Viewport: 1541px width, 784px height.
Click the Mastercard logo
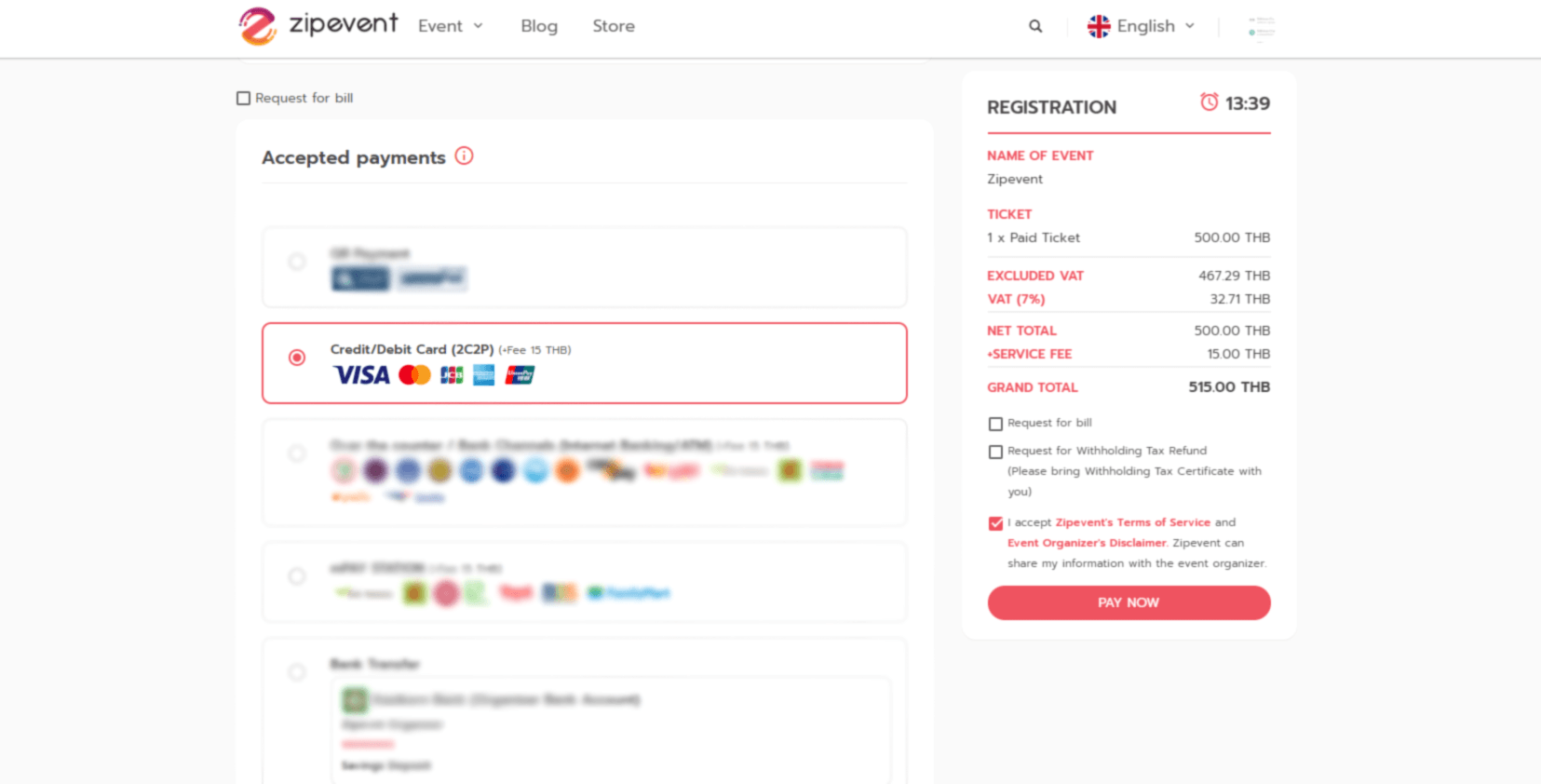[x=414, y=375]
